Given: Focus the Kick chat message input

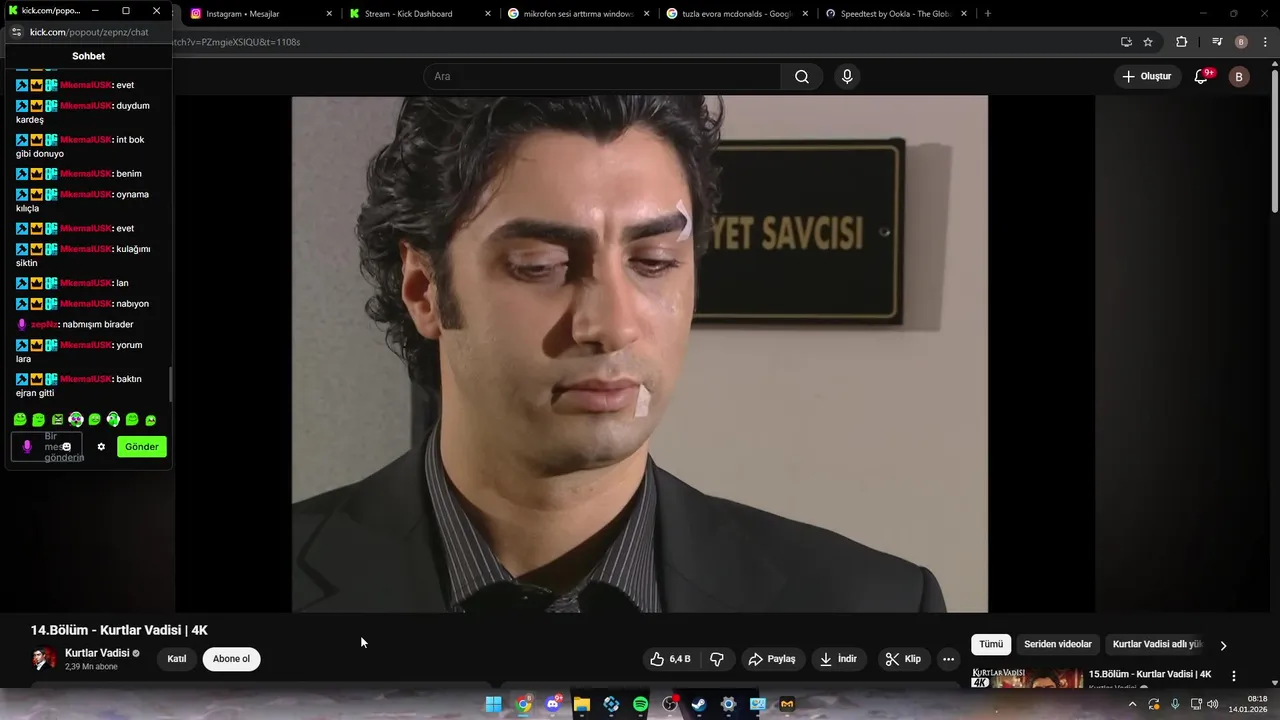Looking at the screenshot, I should (x=46, y=447).
